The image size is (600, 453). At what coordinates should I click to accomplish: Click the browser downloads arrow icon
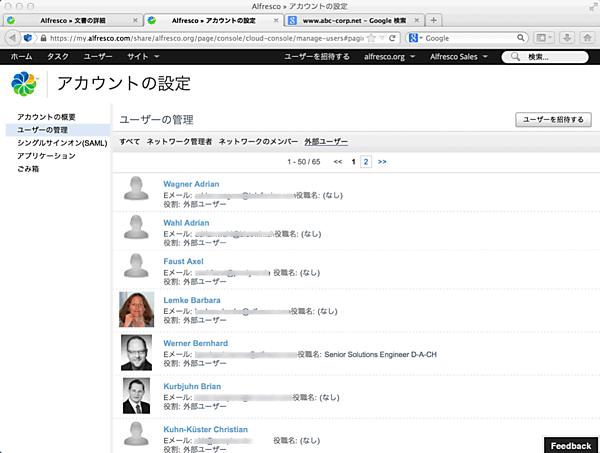(x=566, y=38)
